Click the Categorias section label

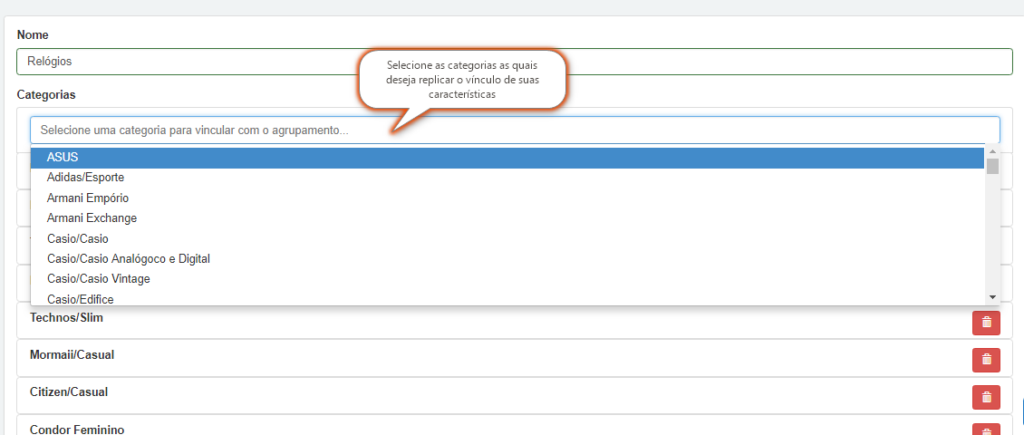coord(46,95)
